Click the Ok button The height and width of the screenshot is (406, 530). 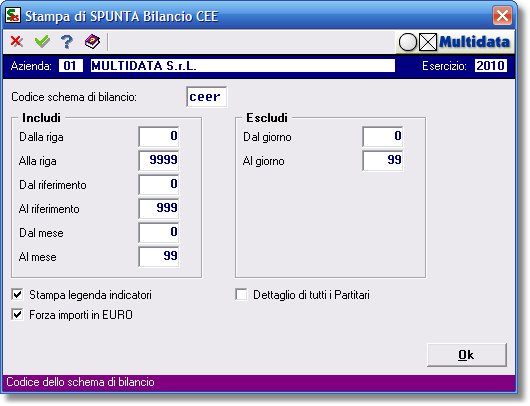tap(467, 355)
